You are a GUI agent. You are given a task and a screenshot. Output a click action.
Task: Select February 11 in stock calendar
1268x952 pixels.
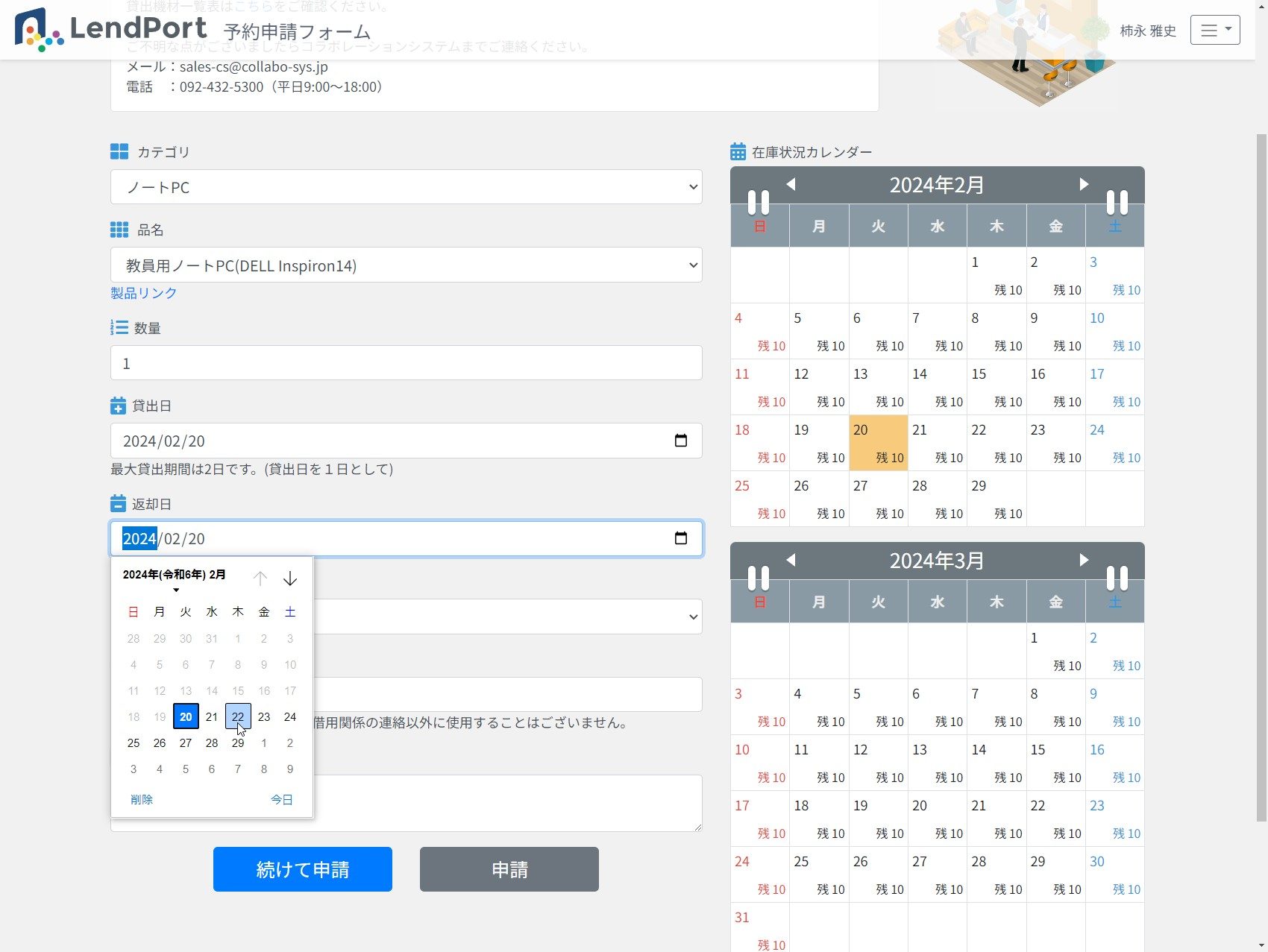click(760, 387)
